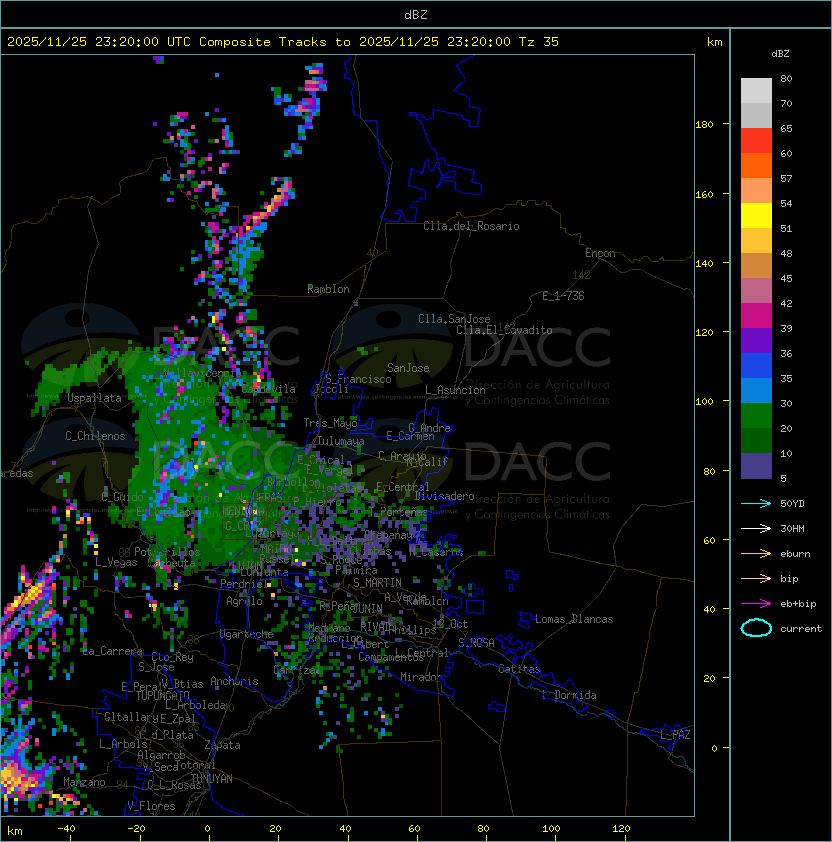The width and height of the screenshot is (832, 842).
Task: Click the '180' tick on vertical axis
Action: click(x=704, y=125)
